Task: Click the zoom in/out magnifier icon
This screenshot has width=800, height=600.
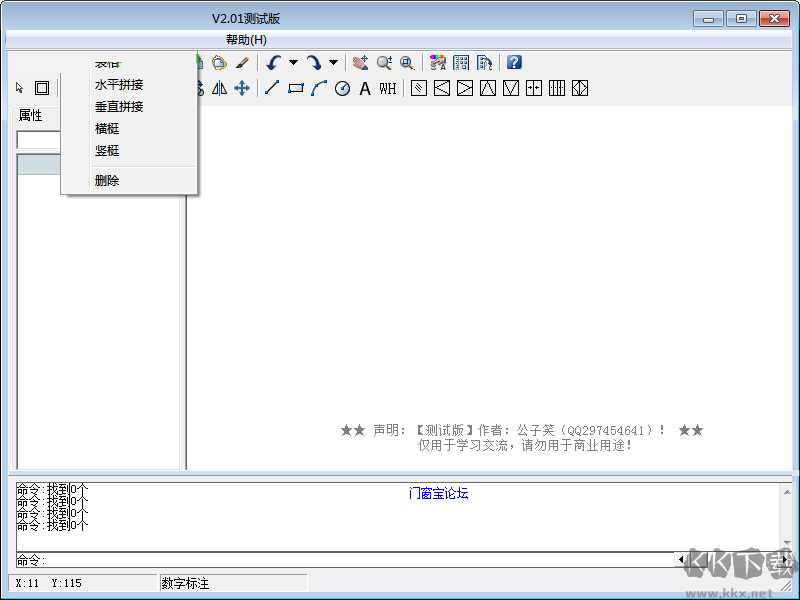Action: coord(384,63)
